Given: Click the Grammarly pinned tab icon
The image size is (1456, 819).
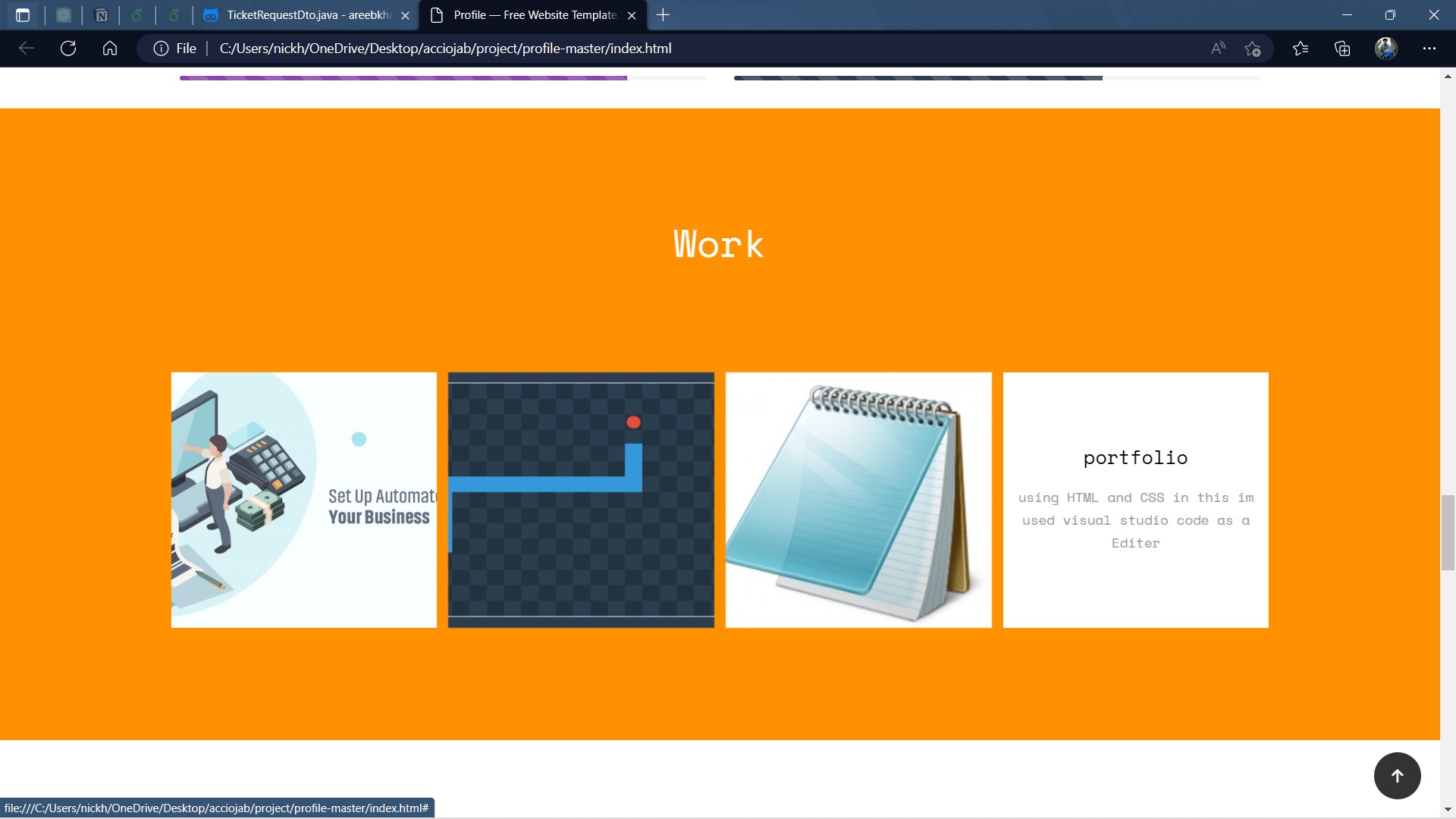Looking at the screenshot, I should coord(137,15).
